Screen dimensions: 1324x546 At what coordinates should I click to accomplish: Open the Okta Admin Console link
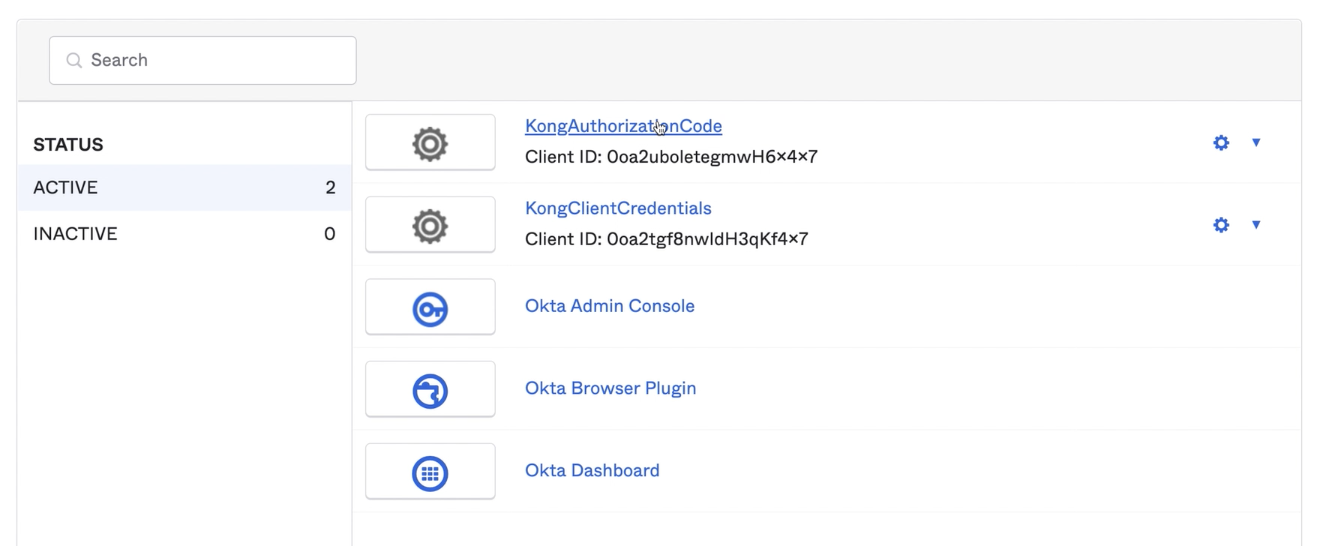(x=609, y=306)
